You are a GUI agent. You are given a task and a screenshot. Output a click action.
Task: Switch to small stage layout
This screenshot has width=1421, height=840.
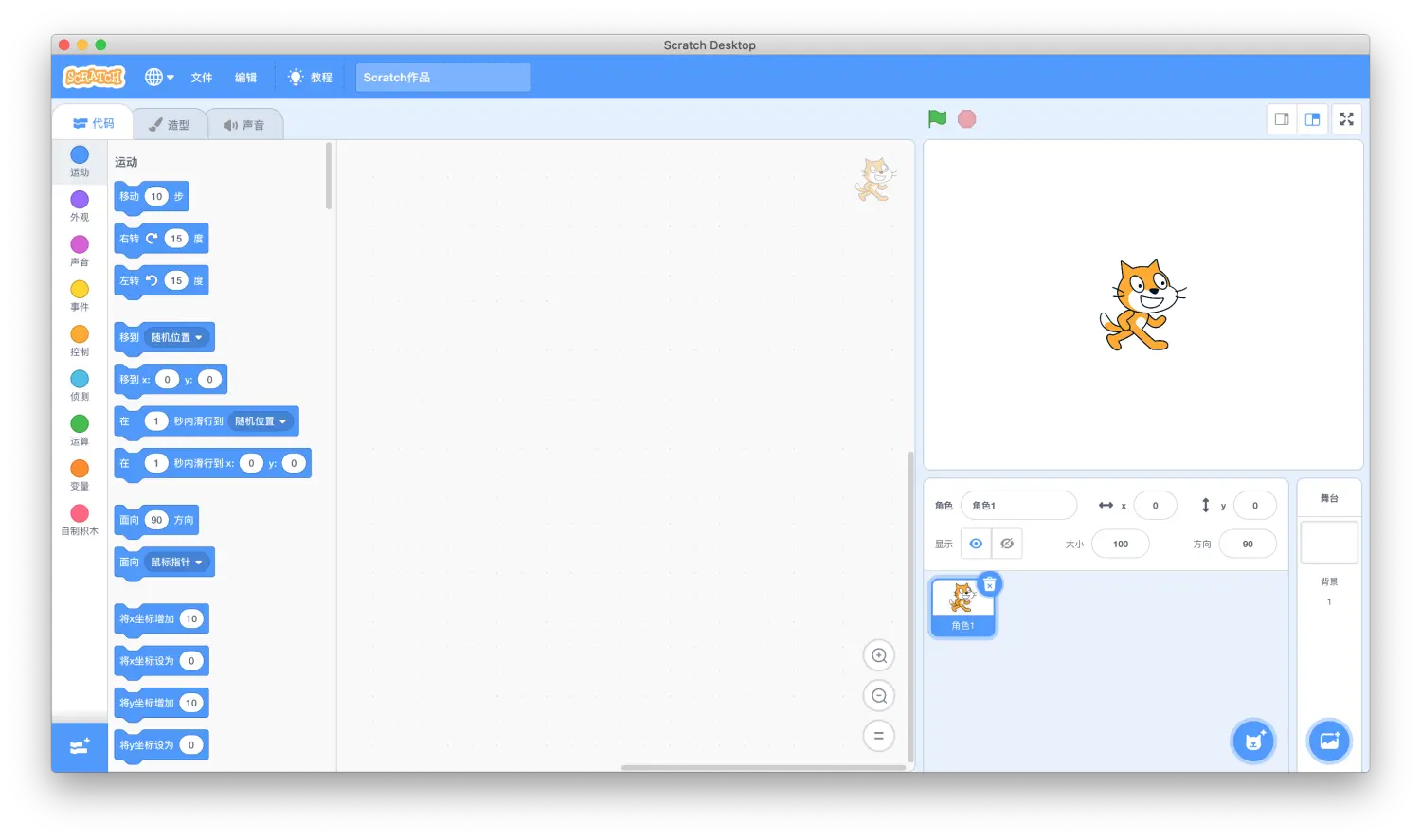coord(1282,119)
